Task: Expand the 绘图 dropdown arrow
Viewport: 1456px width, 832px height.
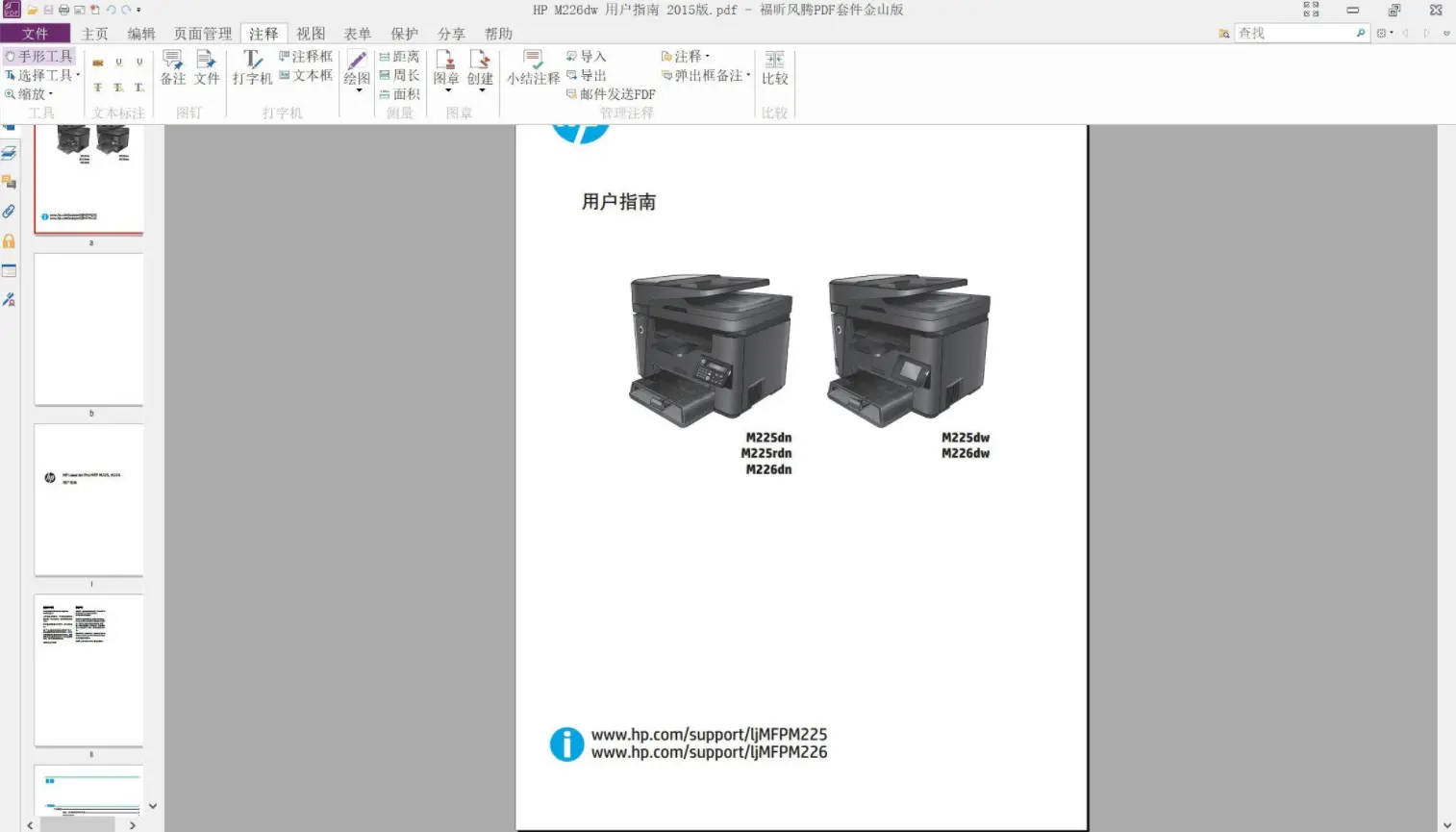Action: (359, 90)
